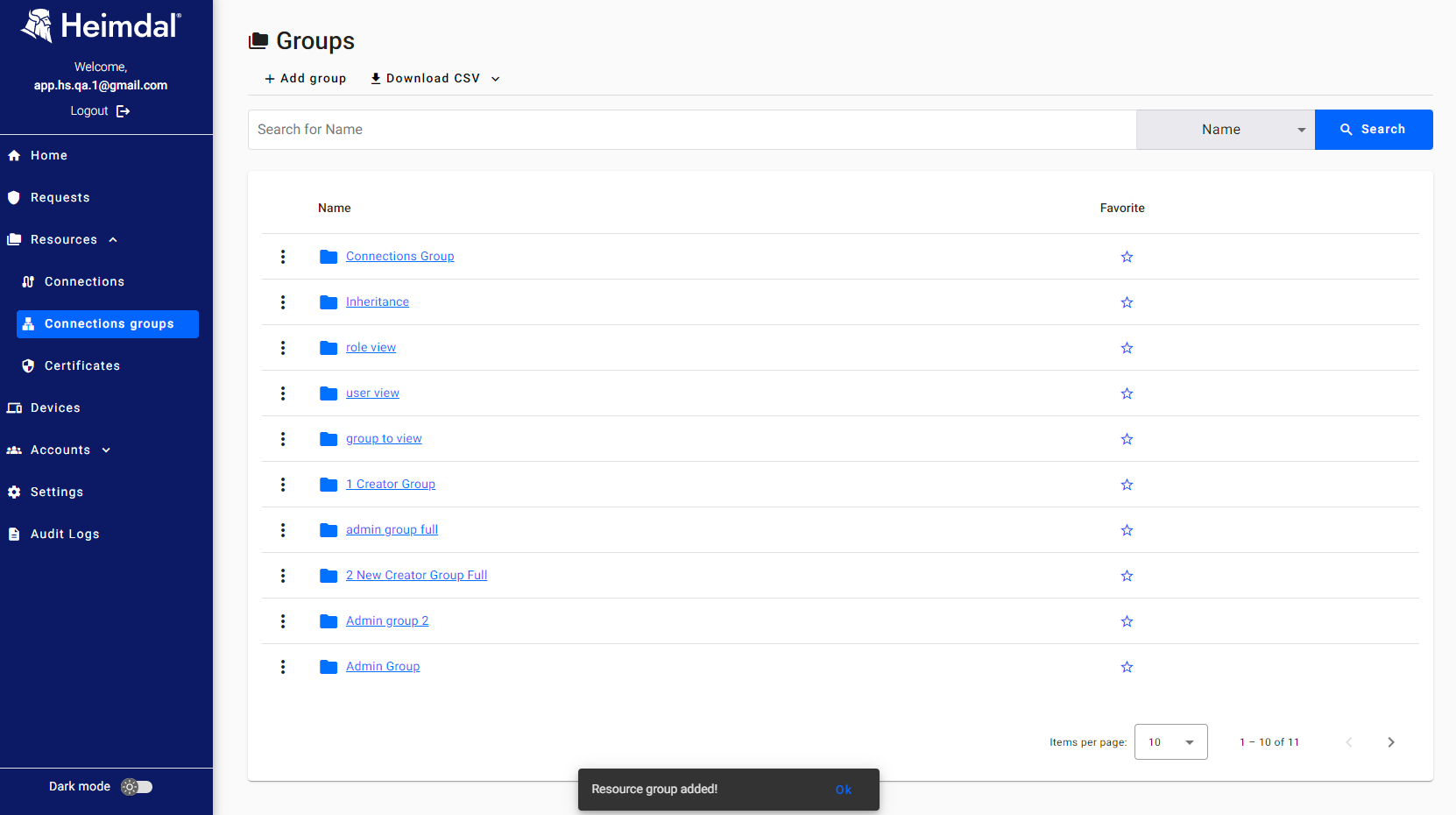
Task: Star the 1 Creator Group as favorite
Action: coord(1127,485)
